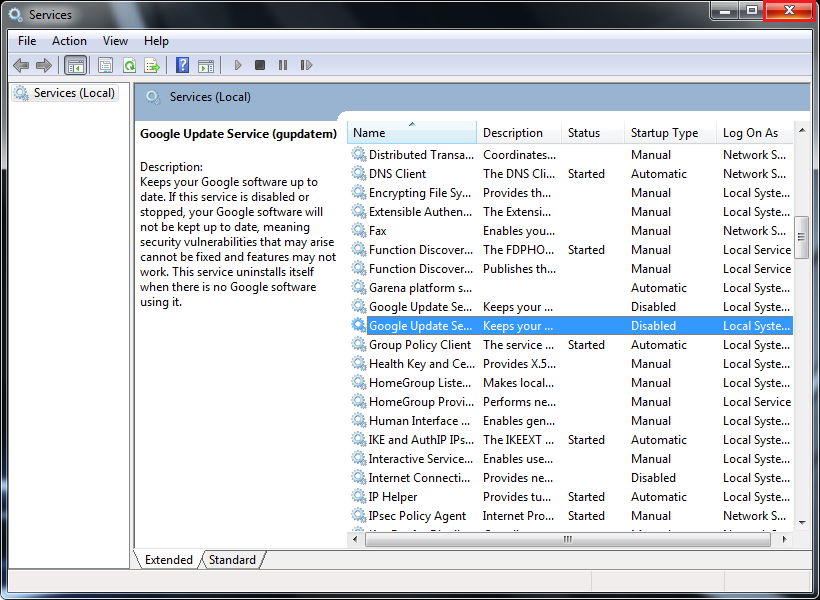
Task: Click the vertical scrollbar thumb
Action: pos(802,237)
